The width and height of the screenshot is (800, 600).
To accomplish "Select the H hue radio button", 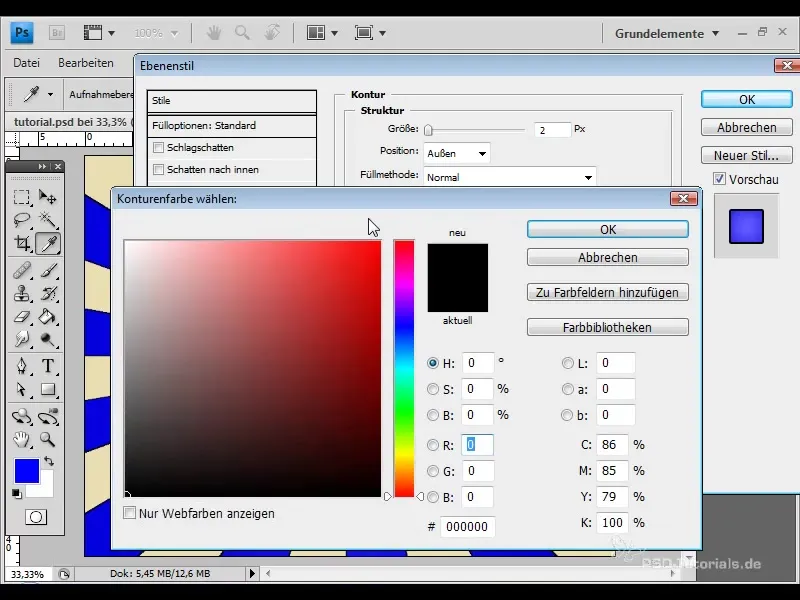I will tap(433, 363).
